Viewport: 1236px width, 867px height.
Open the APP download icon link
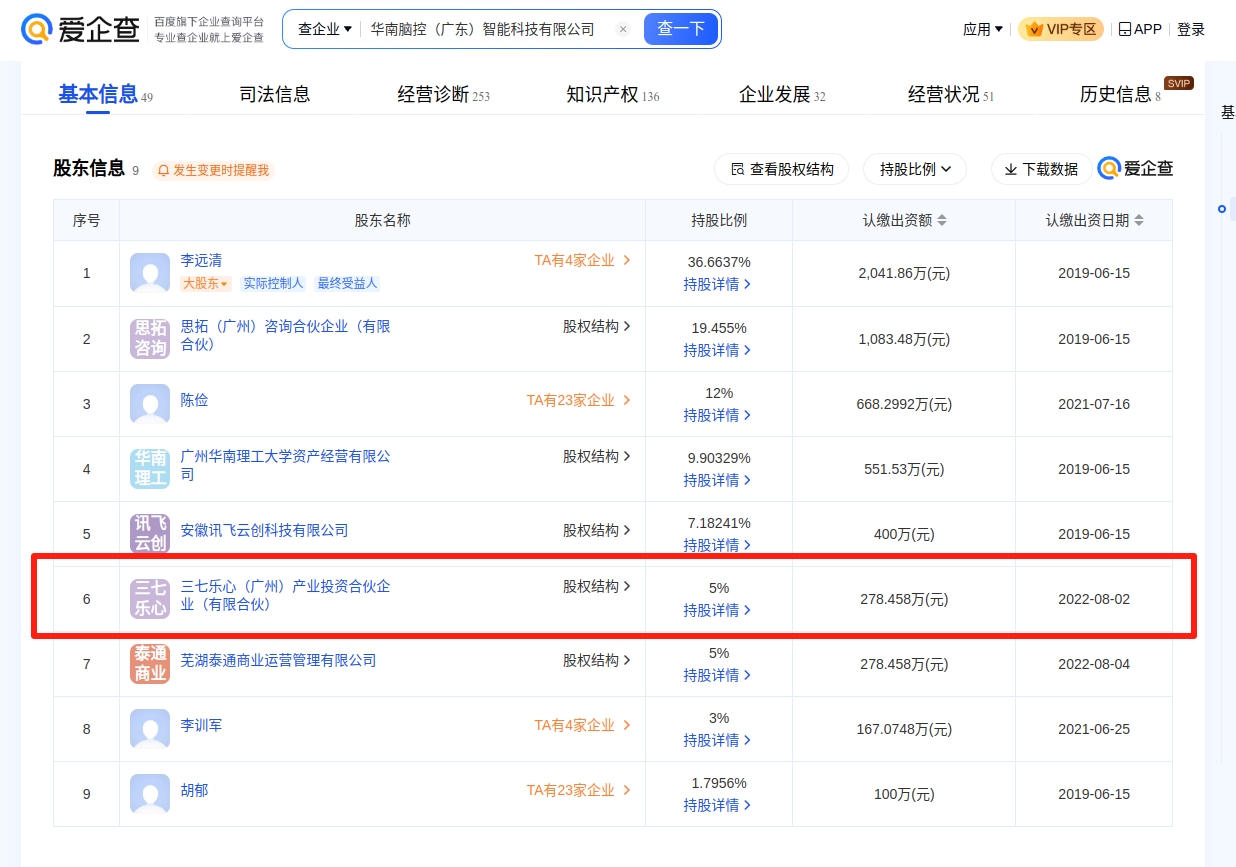(1139, 30)
